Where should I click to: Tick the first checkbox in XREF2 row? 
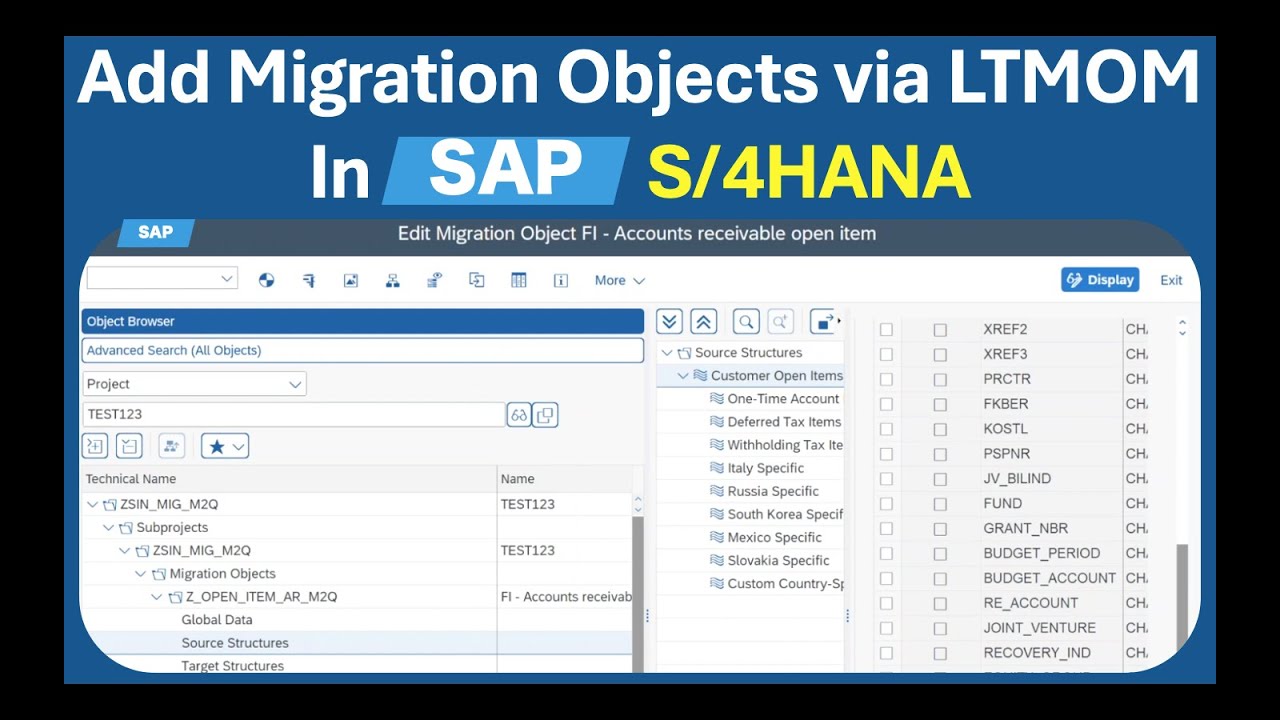pos(886,329)
